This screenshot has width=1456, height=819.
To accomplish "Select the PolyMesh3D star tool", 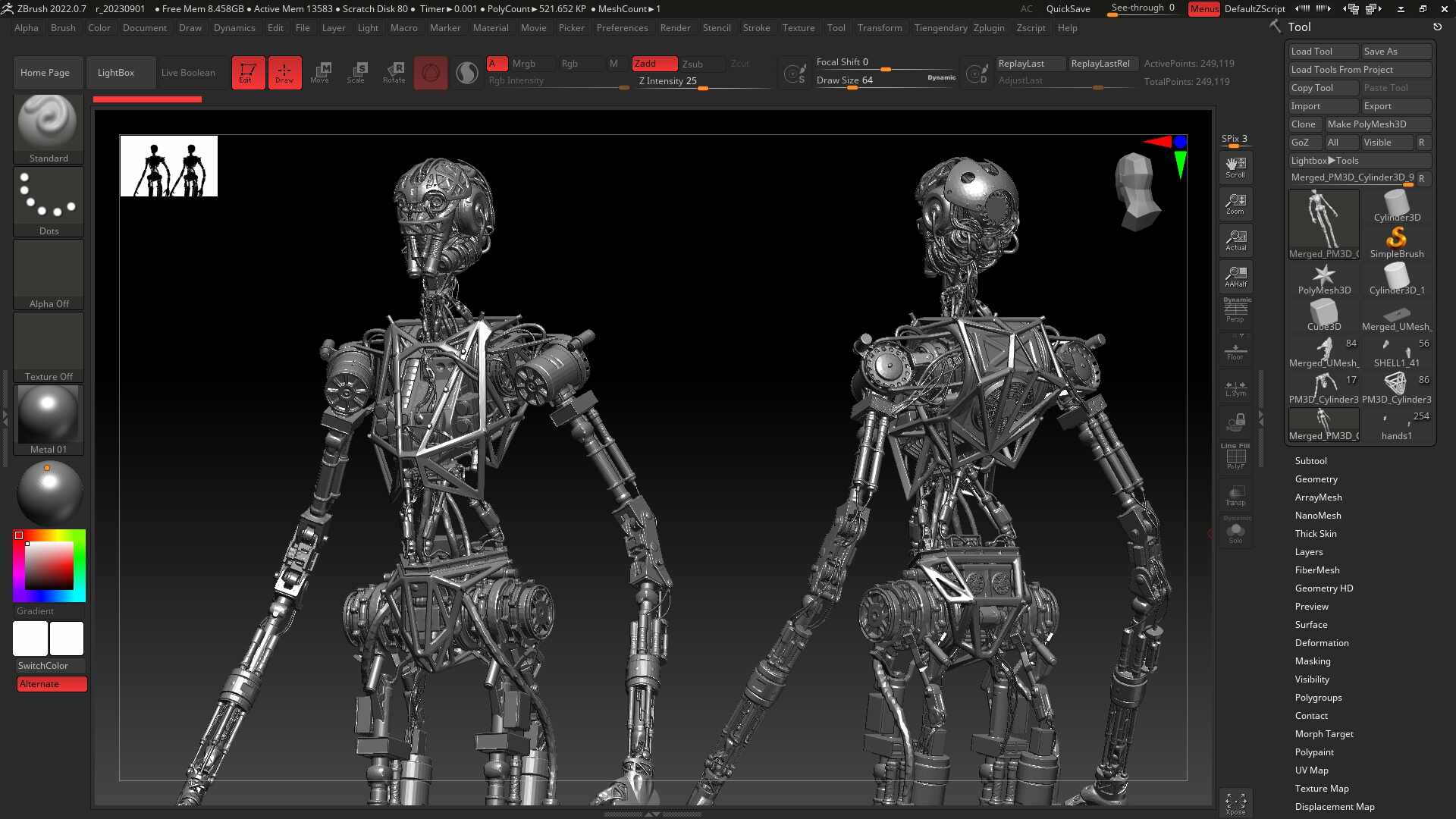I will coord(1324,279).
